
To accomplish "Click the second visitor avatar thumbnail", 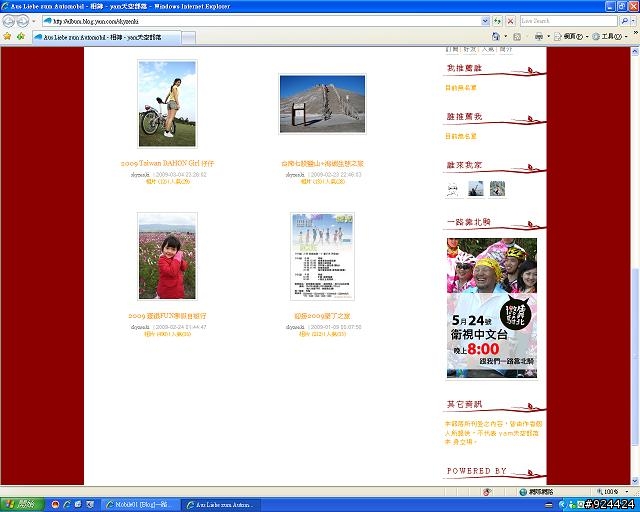I will pyautogui.click(x=476, y=189).
